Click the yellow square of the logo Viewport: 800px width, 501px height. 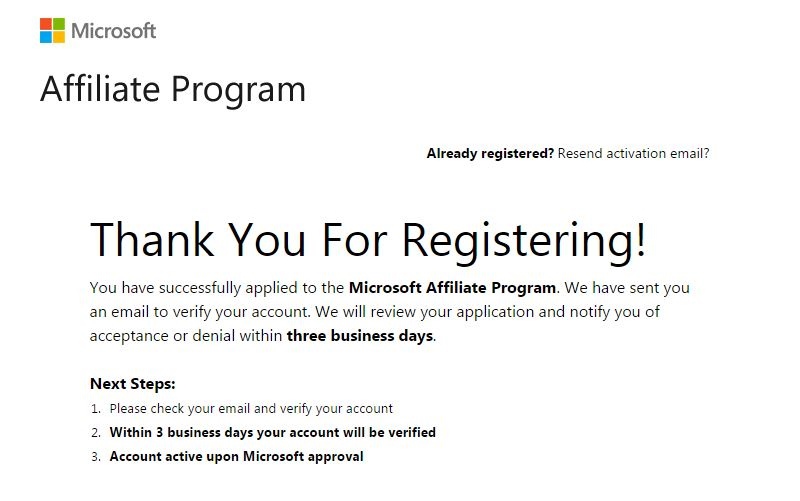click(59, 37)
